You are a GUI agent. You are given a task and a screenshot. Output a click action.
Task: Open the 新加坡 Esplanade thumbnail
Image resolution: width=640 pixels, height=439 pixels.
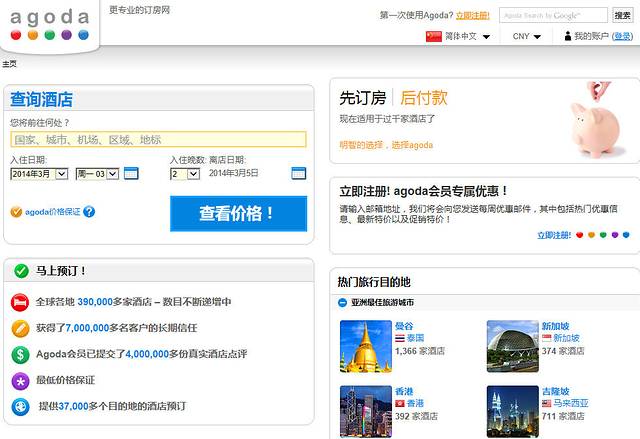pyautogui.click(x=513, y=346)
